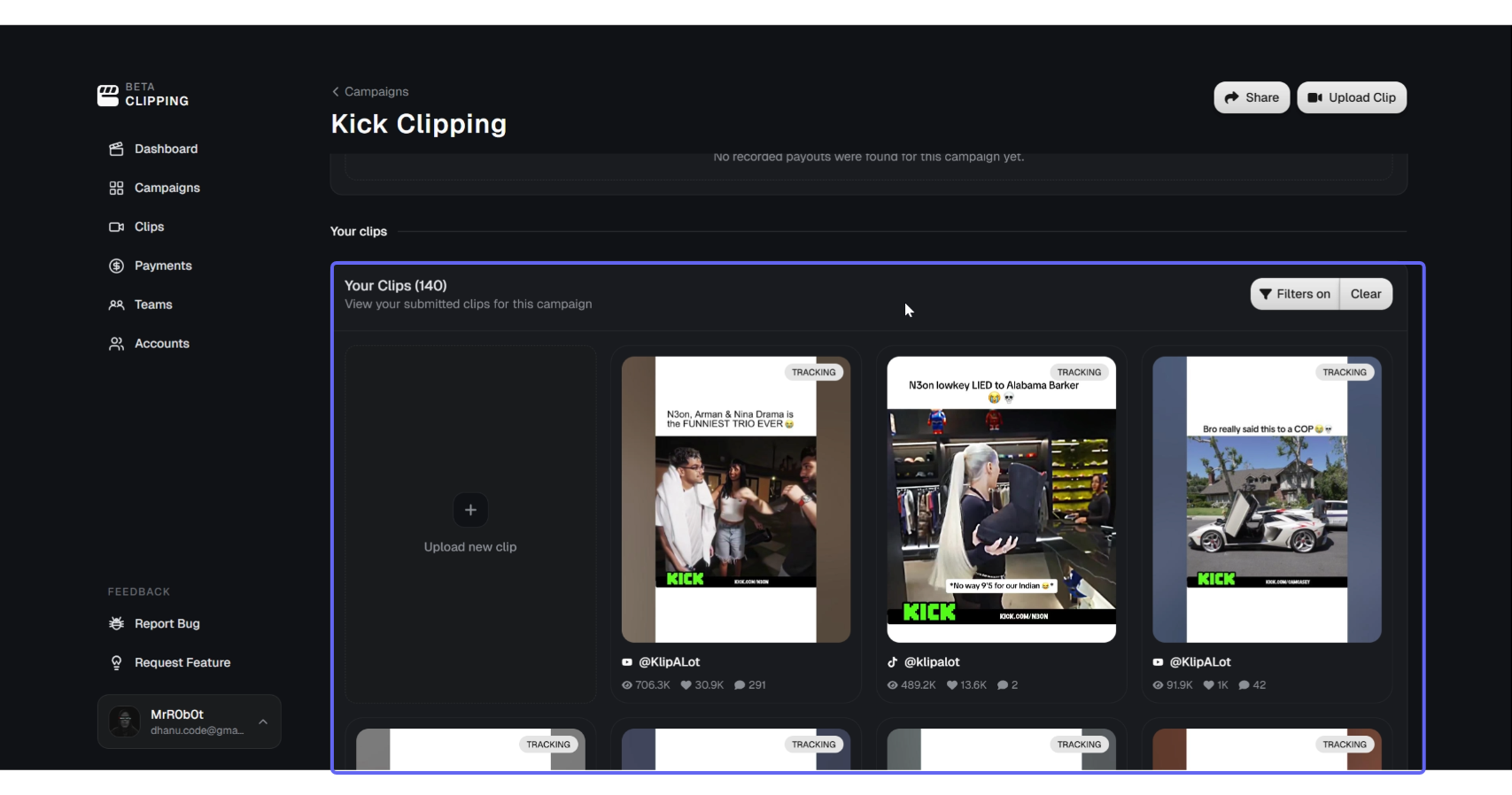This screenshot has width=1512, height=795.
Task: Click the Clips camera icon
Action: (116, 227)
